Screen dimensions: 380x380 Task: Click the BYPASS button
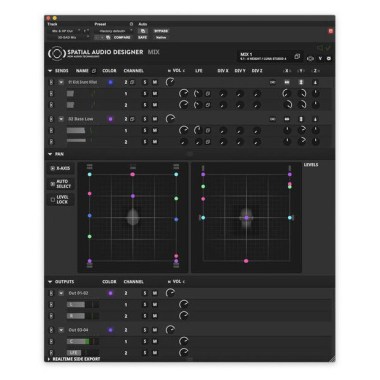(x=161, y=31)
